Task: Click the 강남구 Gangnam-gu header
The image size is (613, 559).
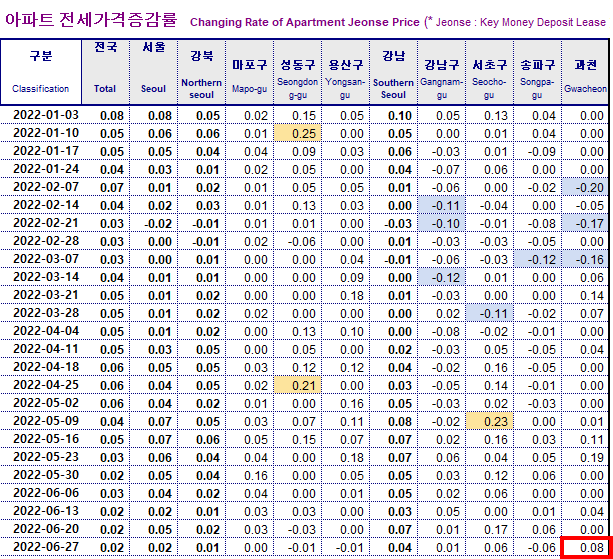Action: point(441,72)
